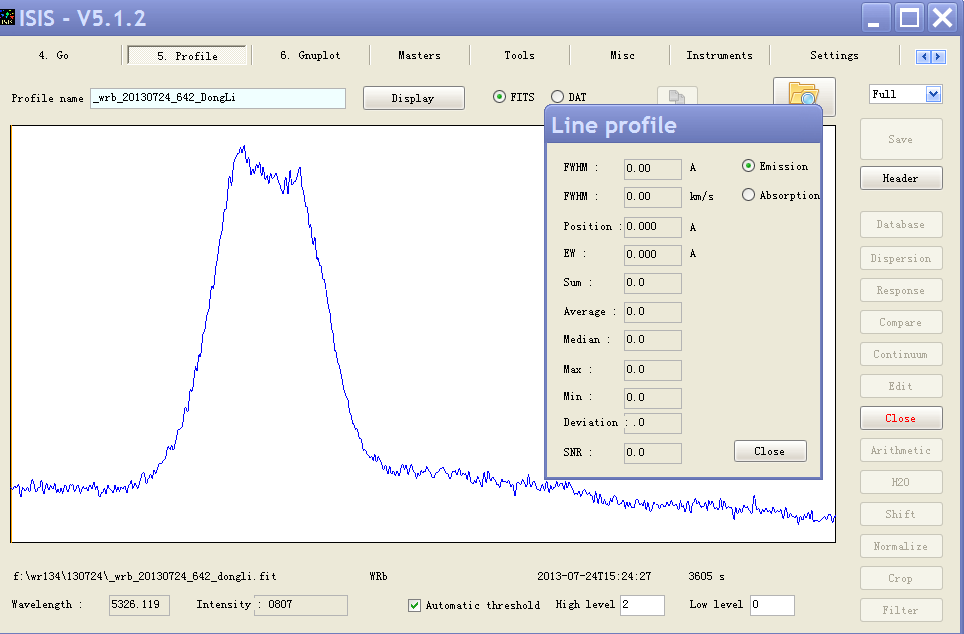Click the High level value field

pos(641,605)
